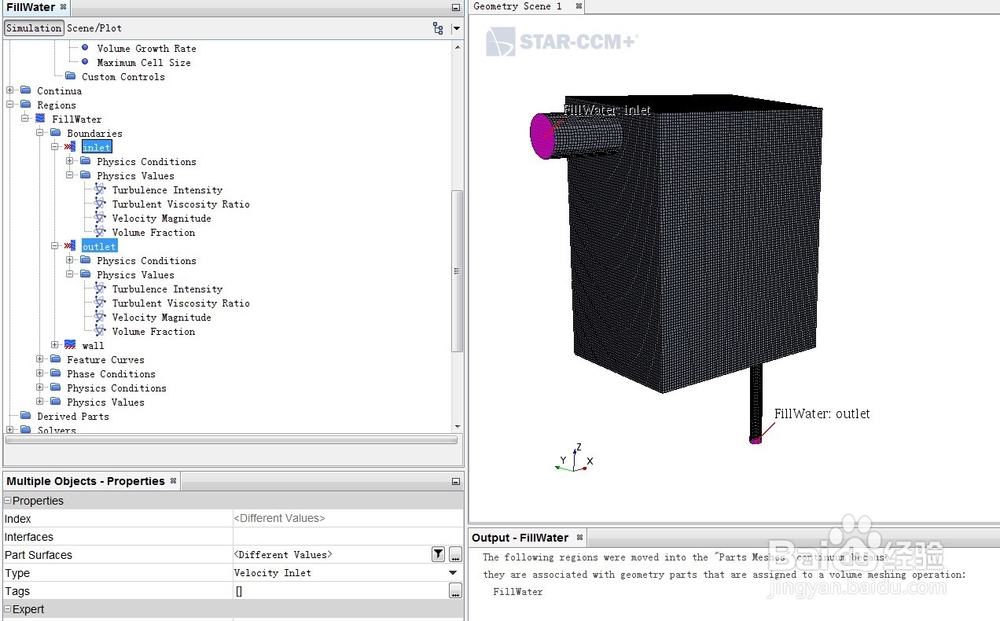
Task: Close the Output - FillWater tab
Action: click(x=579, y=537)
